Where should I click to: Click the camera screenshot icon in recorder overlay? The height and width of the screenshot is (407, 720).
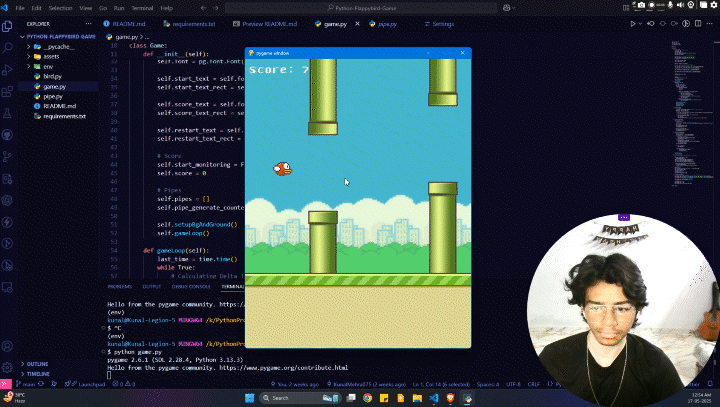click(641, 5)
